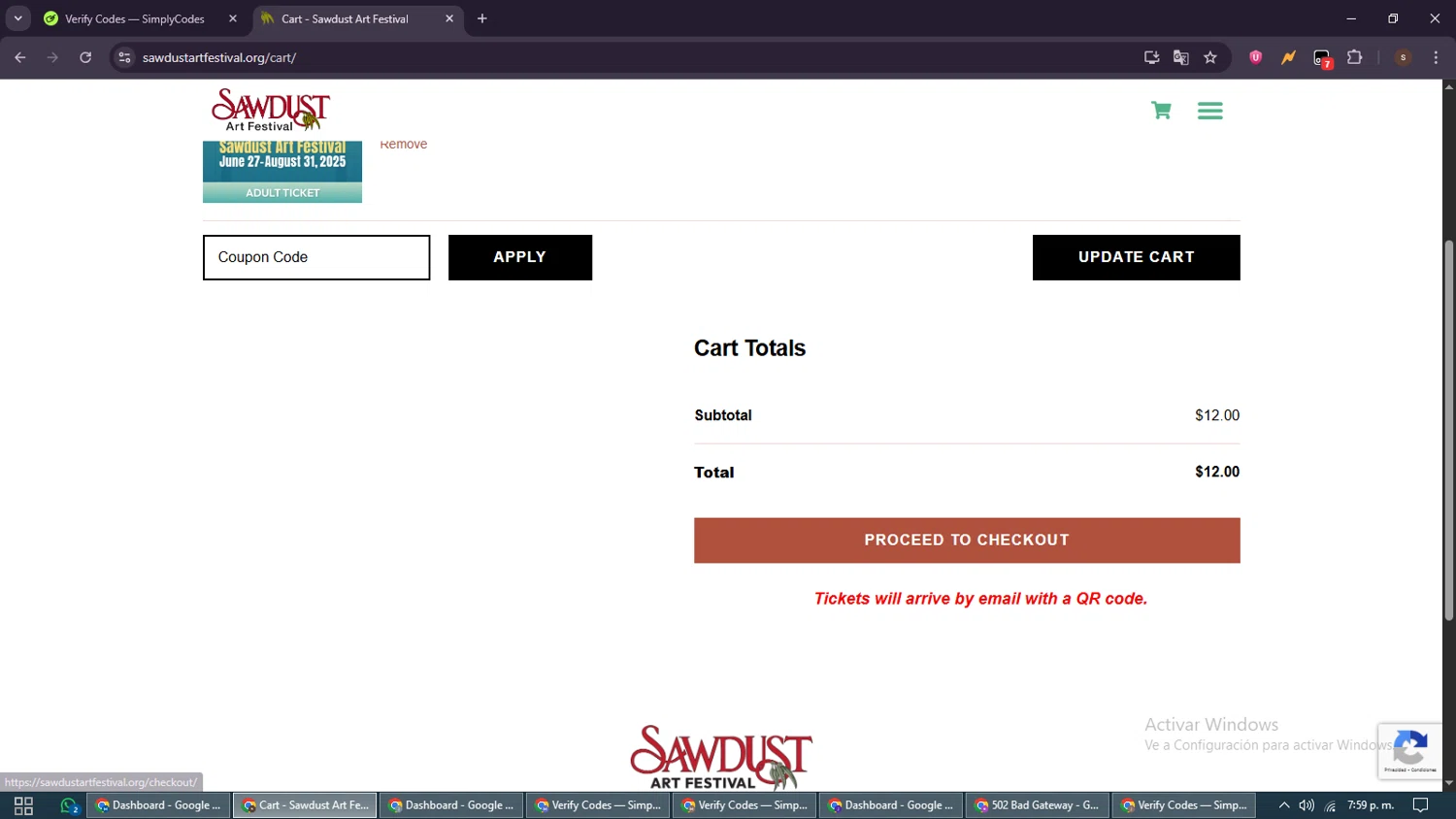Switch to first Dashboard - Google taskbar window
This screenshot has height=819, width=1456.
(x=159, y=805)
